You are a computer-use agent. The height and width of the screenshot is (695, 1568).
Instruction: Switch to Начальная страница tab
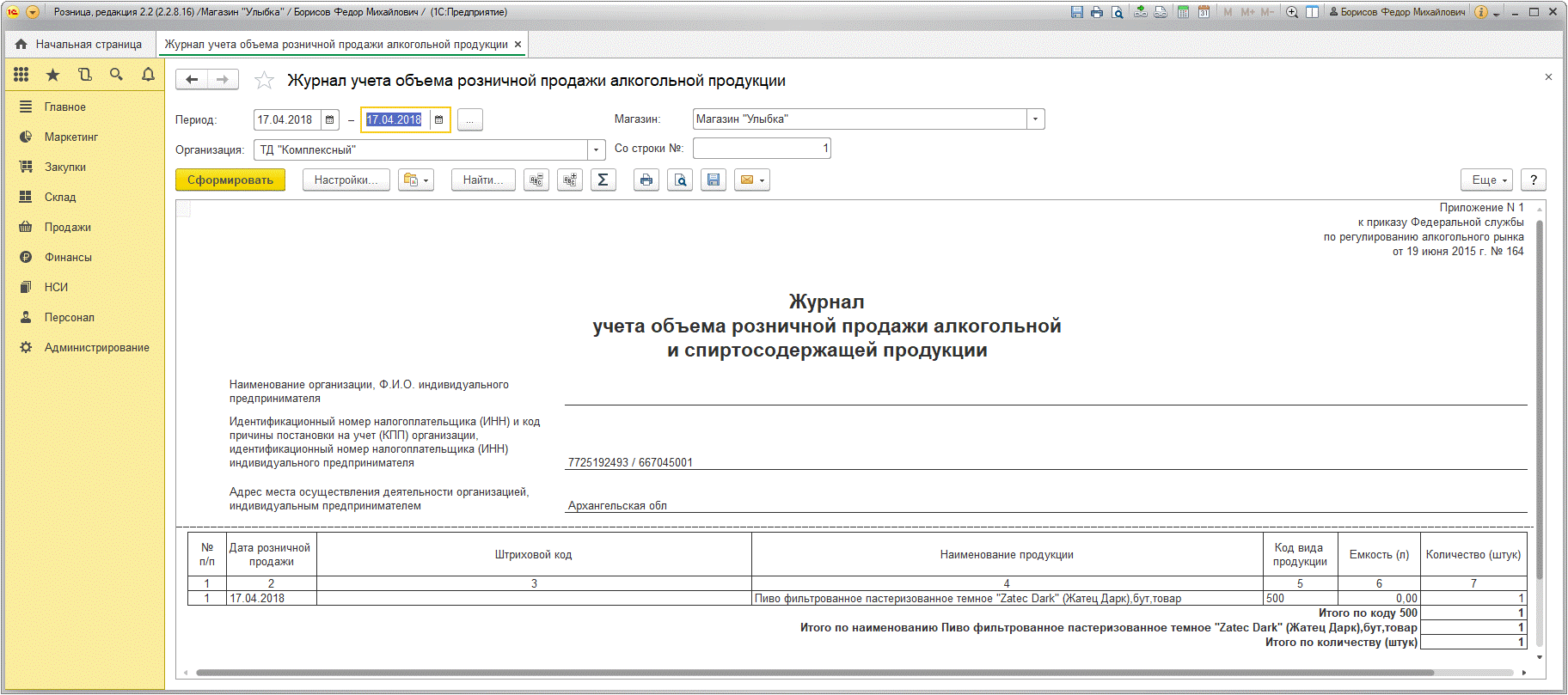click(x=80, y=44)
